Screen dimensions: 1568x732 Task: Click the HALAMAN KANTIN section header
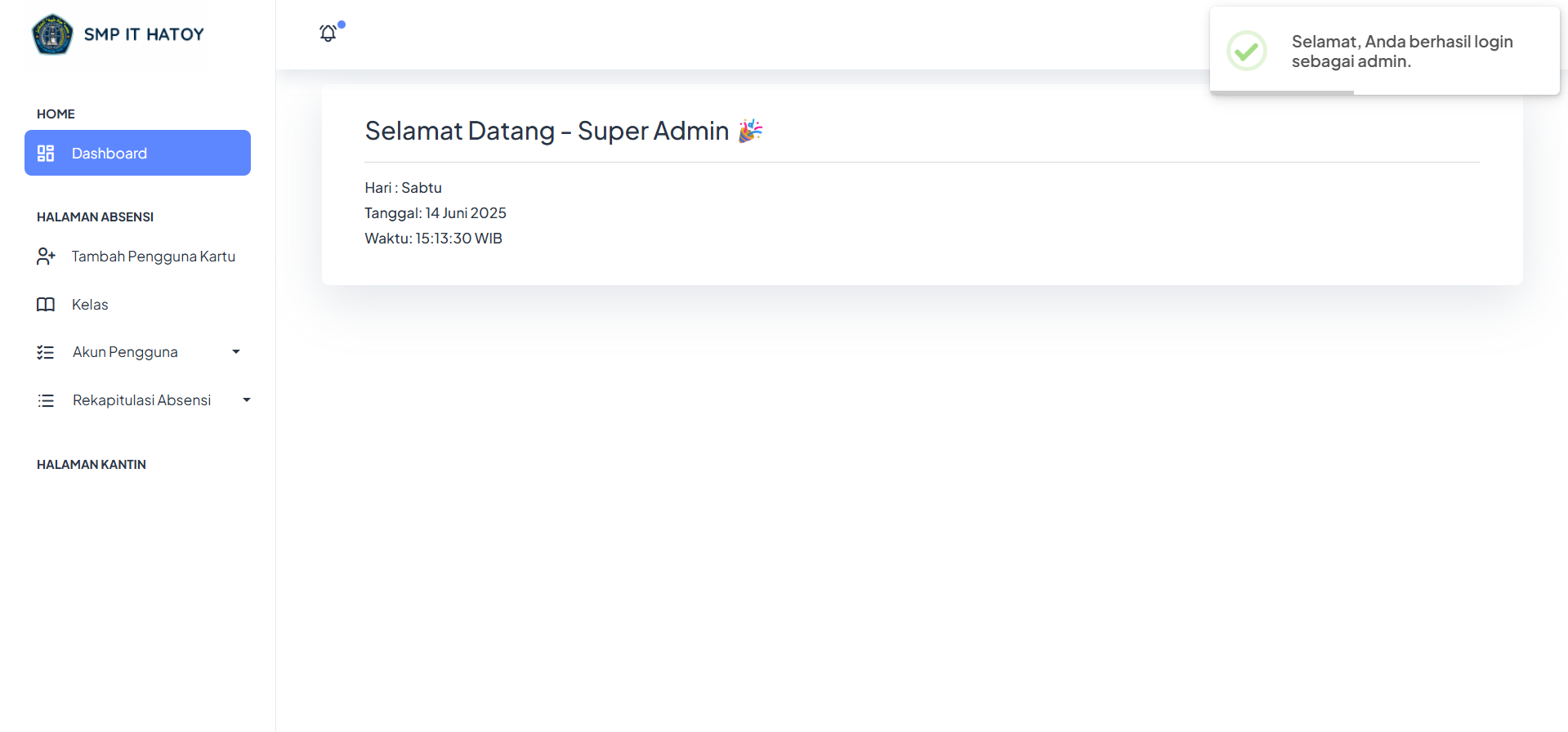[92, 465]
